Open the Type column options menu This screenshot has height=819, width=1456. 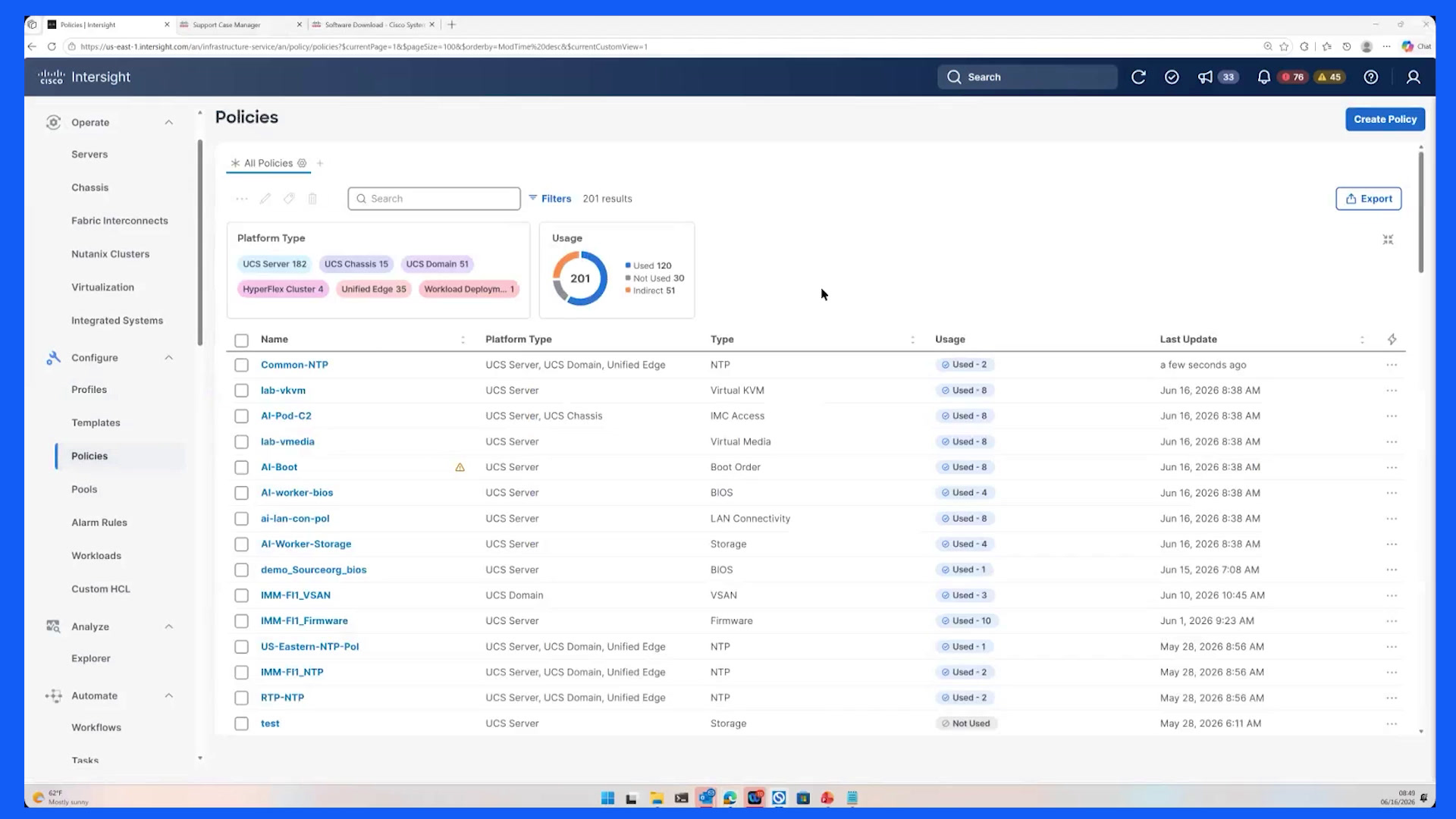(912, 340)
